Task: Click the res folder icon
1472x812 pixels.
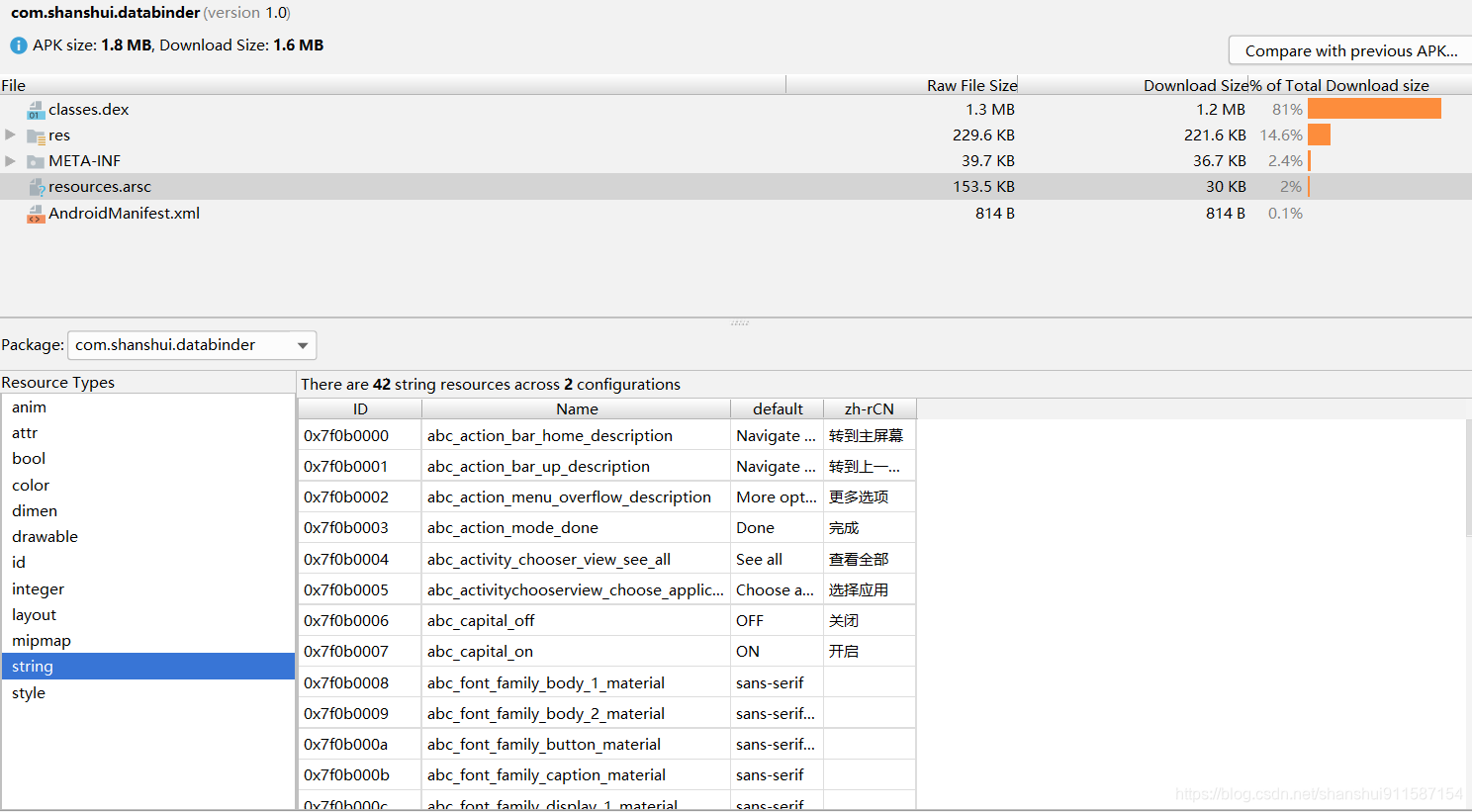Action: (37, 135)
